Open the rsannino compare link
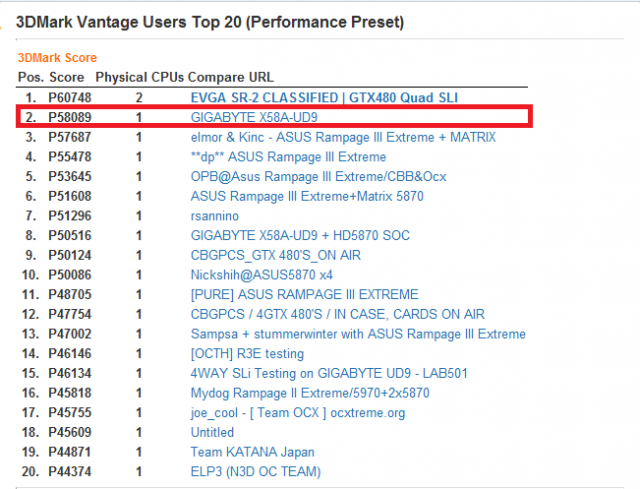 coord(215,216)
